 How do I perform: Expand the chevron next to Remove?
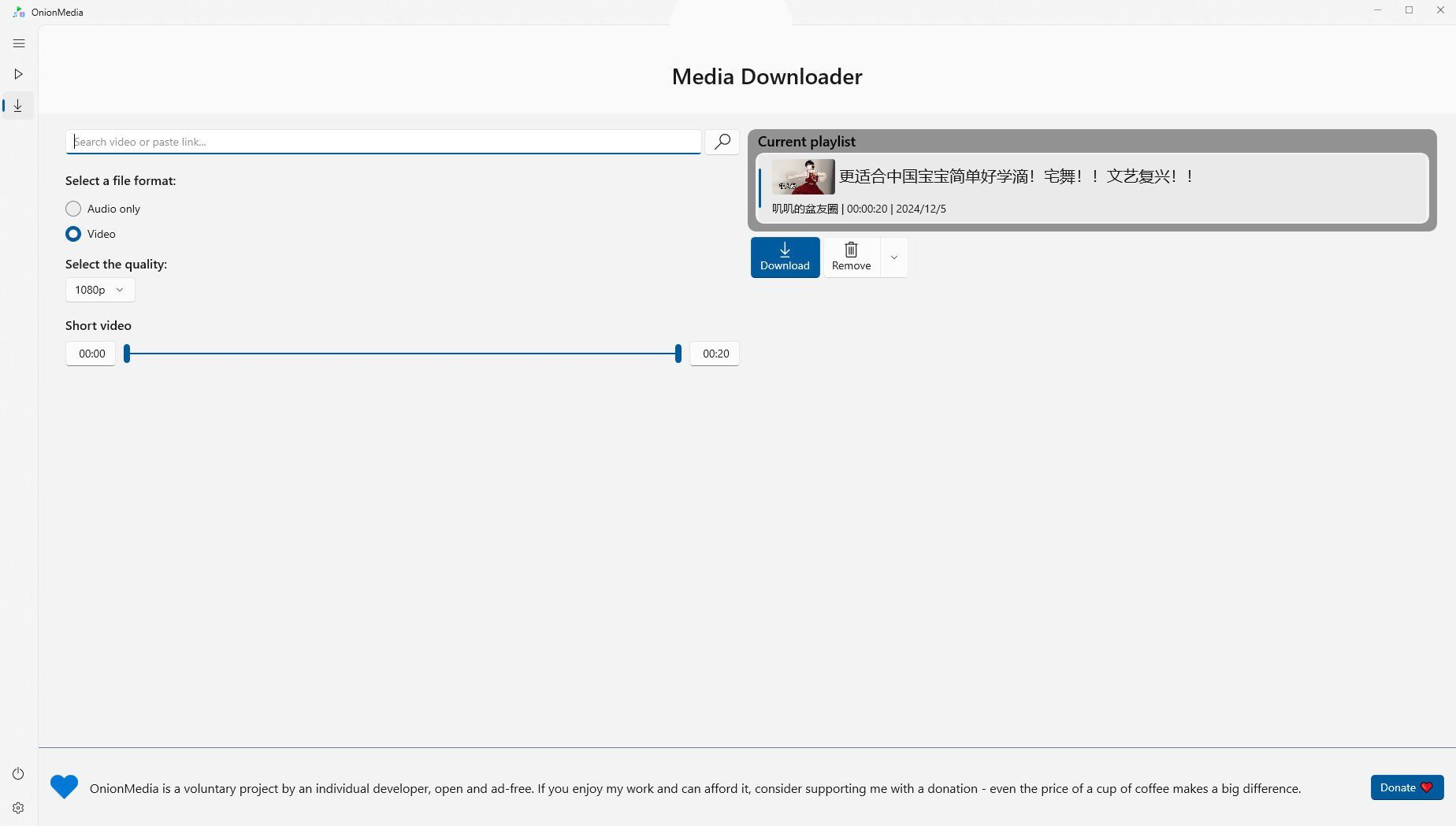(893, 257)
